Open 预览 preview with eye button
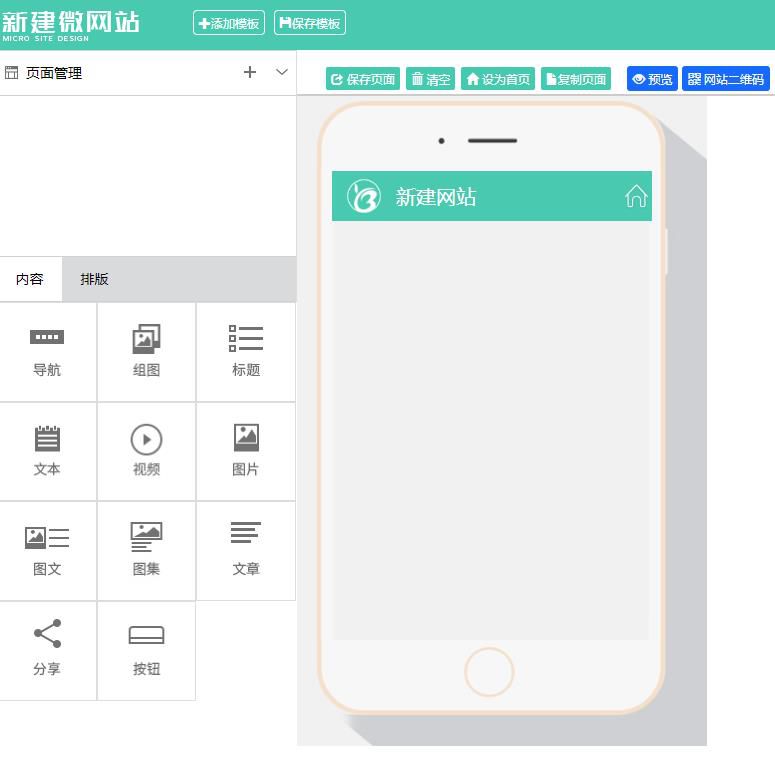Screen dimensions: 775x780 (x=652, y=79)
